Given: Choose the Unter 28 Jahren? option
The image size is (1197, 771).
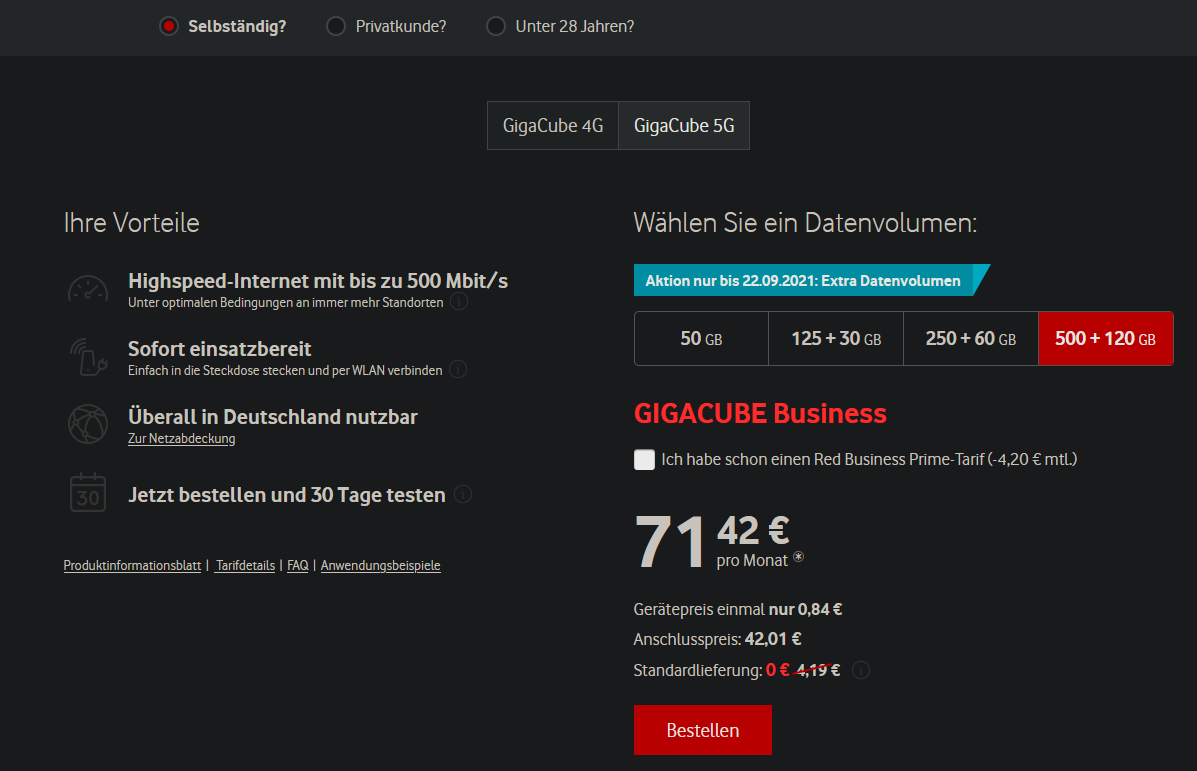Looking at the screenshot, I should tap(496, 26).
